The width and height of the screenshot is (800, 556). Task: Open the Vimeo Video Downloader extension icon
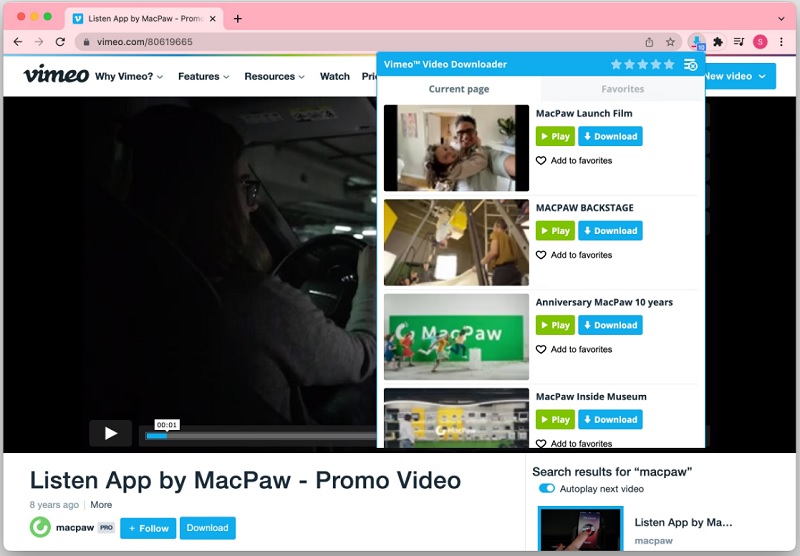coord(696,42)
